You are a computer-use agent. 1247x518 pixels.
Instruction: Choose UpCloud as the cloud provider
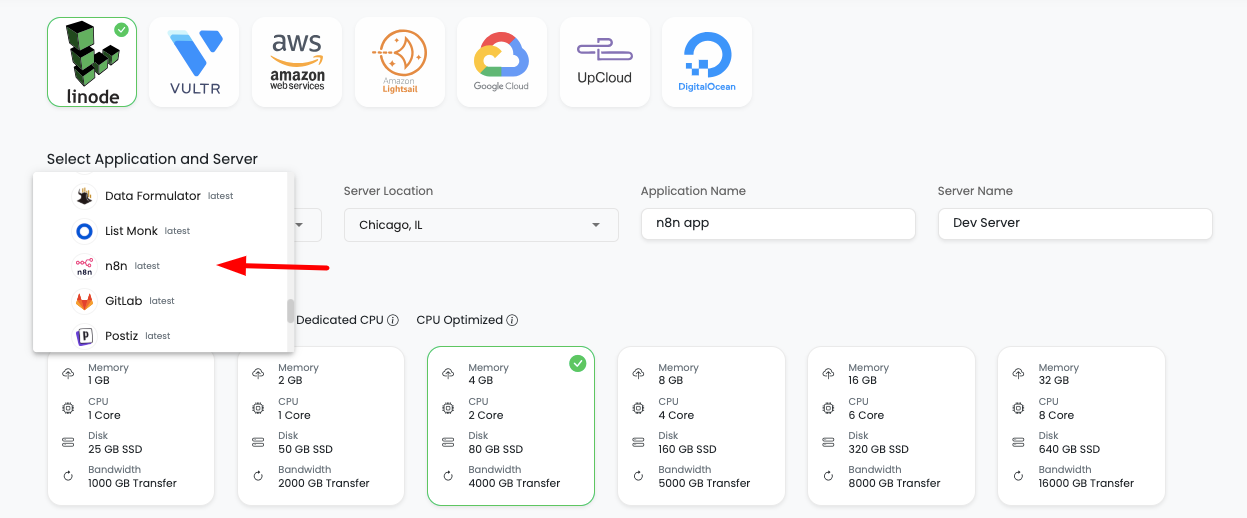click(x=604, y=62)
